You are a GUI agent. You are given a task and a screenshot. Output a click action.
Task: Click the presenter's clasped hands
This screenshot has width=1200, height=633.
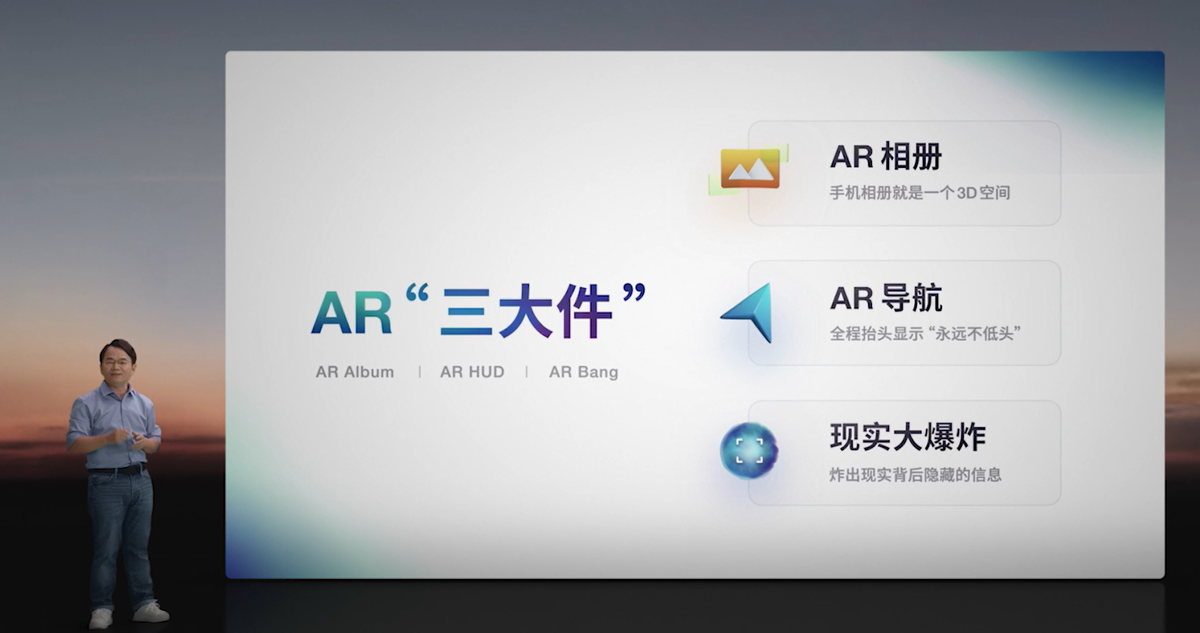[125, 436]
